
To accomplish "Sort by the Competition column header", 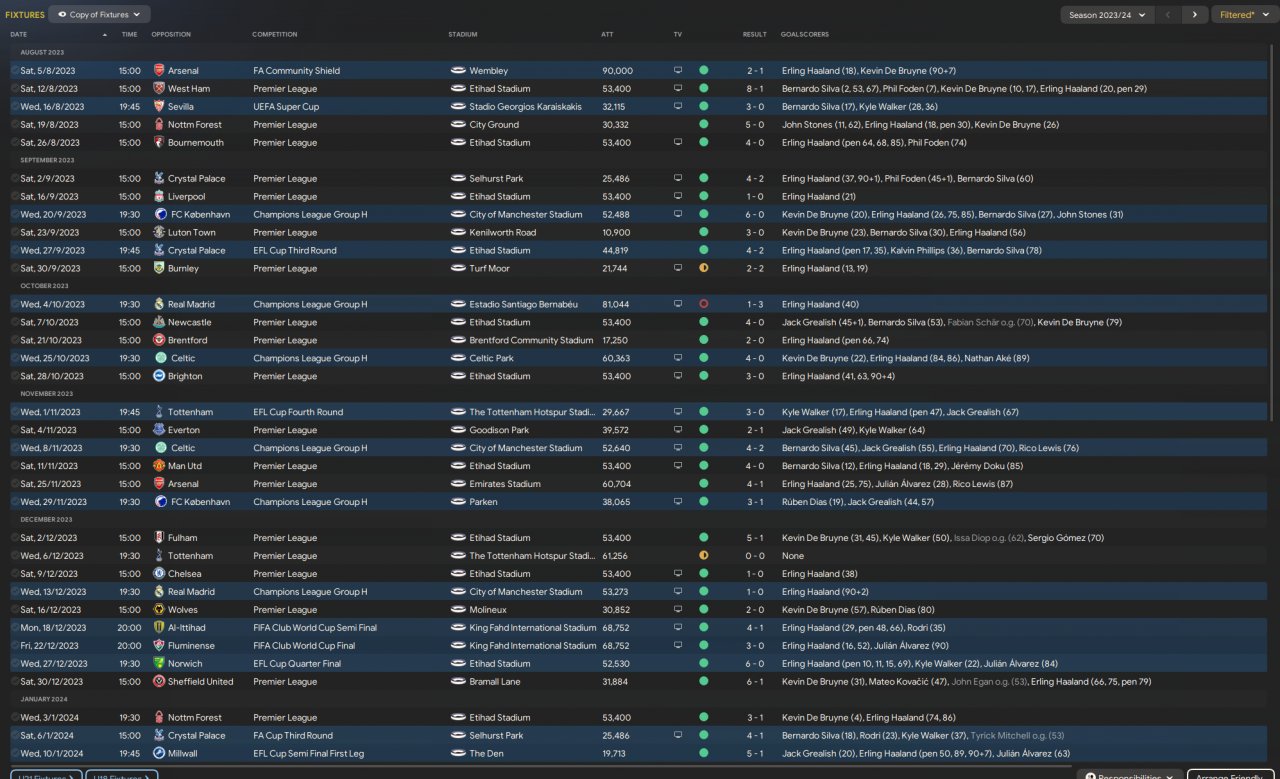I will click(275, 34).
